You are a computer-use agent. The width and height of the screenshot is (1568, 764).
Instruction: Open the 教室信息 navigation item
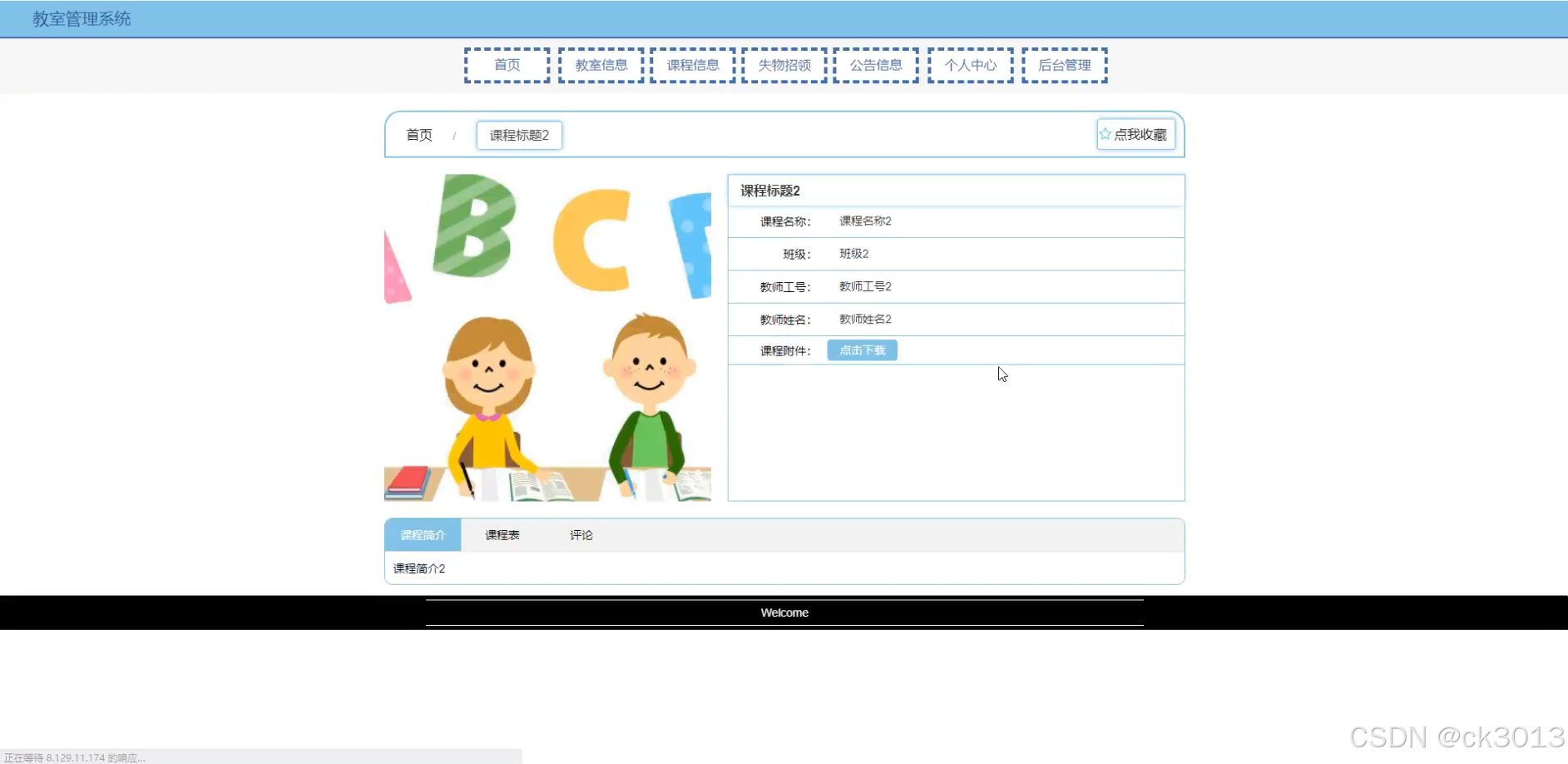601,65
